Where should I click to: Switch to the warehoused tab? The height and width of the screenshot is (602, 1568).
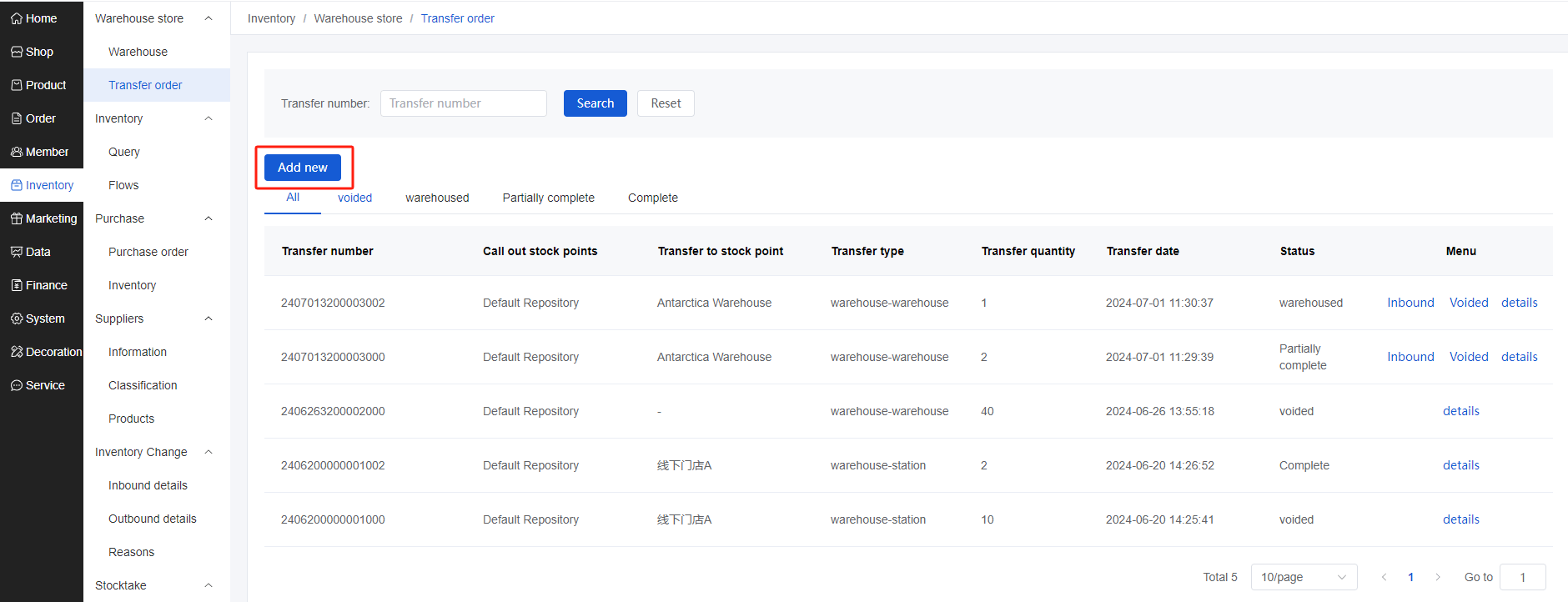(x=437, y=198)
